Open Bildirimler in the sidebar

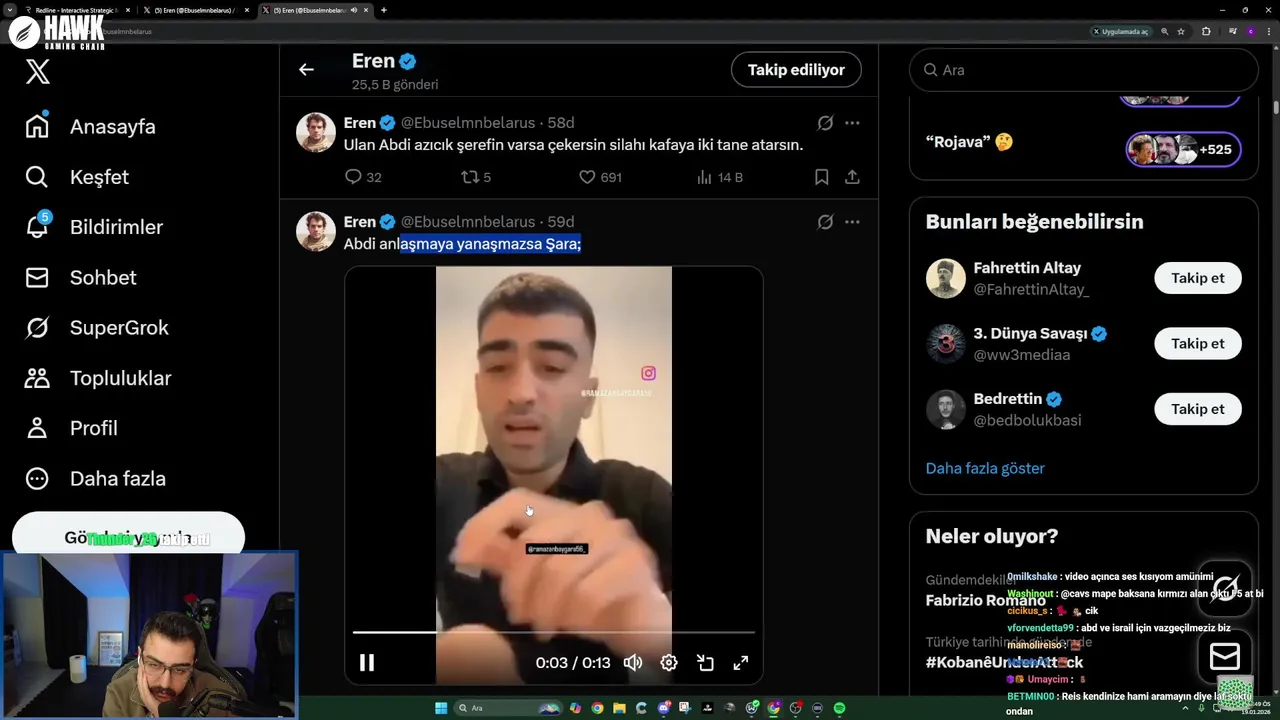coord(94,227)
